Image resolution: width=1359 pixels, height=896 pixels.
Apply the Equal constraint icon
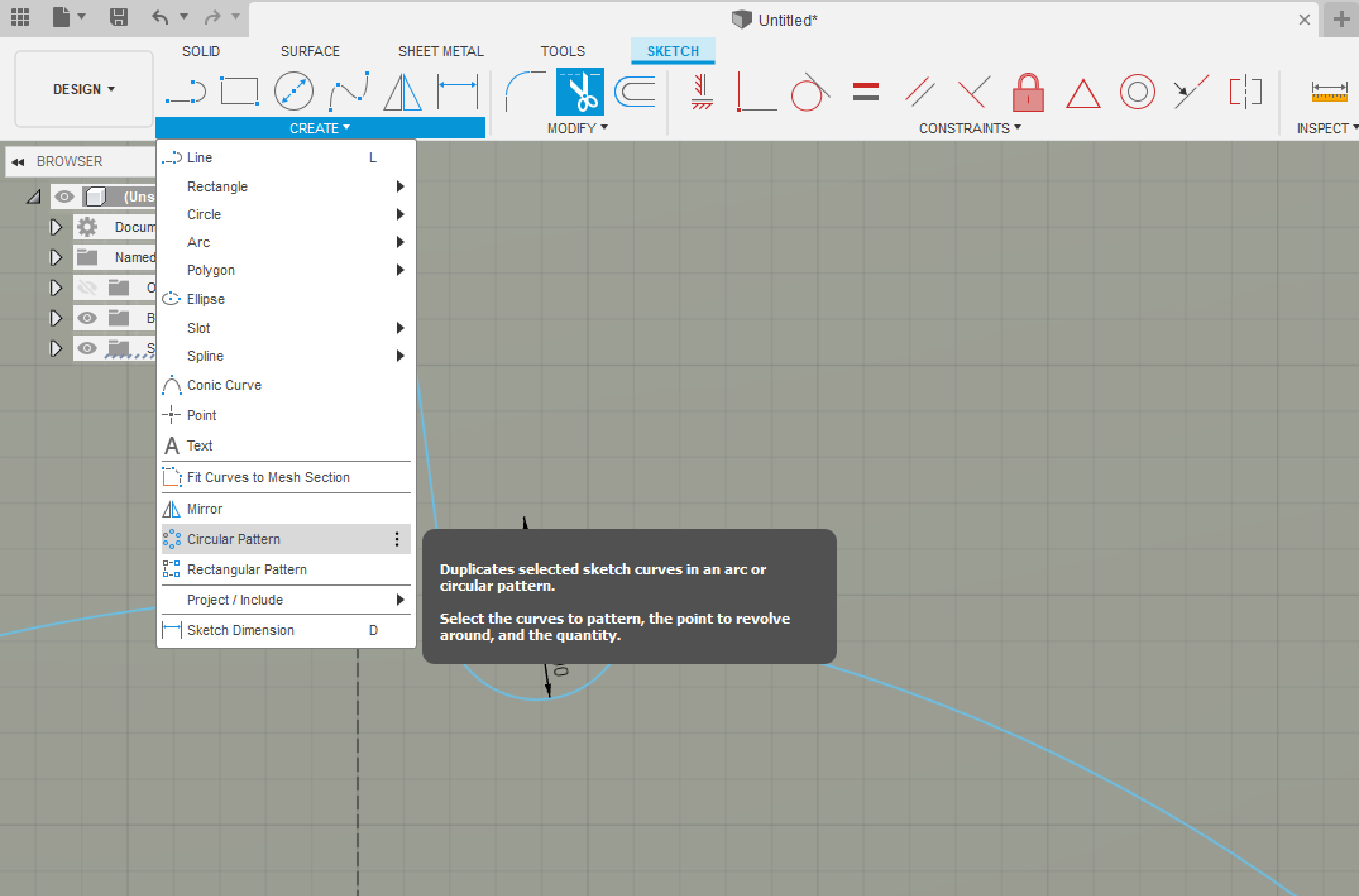[x=865, y=92]
